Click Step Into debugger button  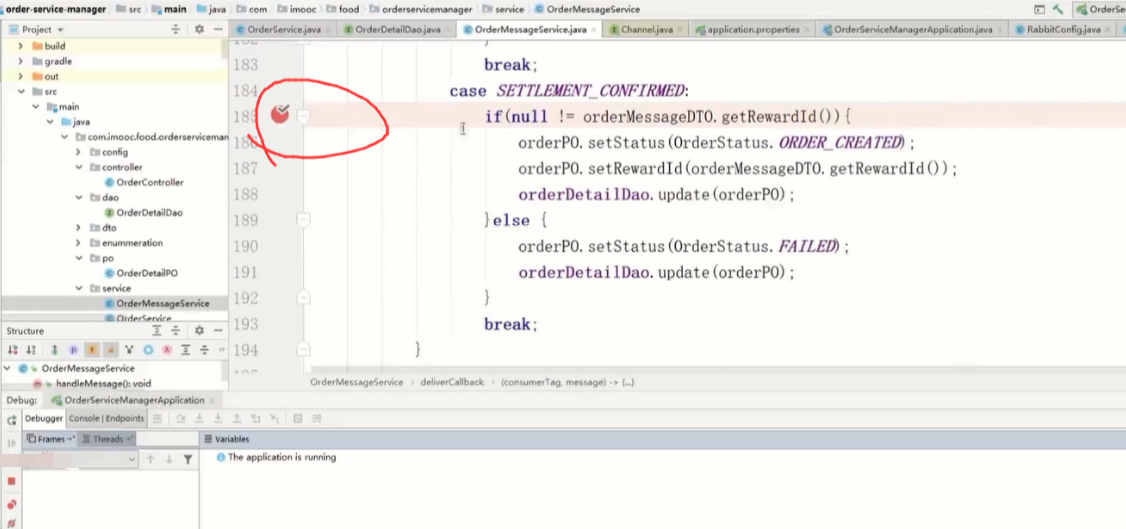(200, 418)
